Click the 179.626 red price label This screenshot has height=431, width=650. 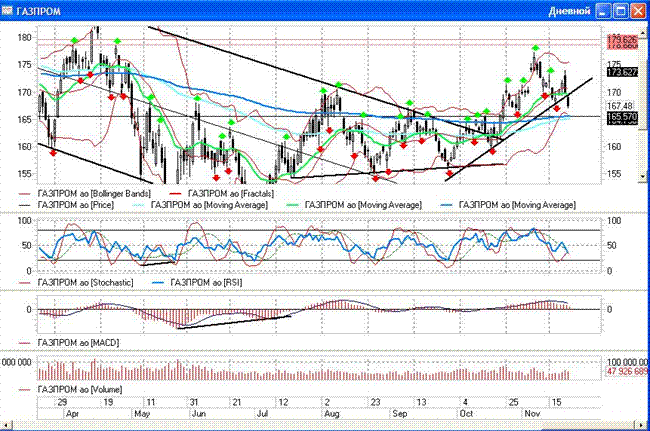point(622,40)
